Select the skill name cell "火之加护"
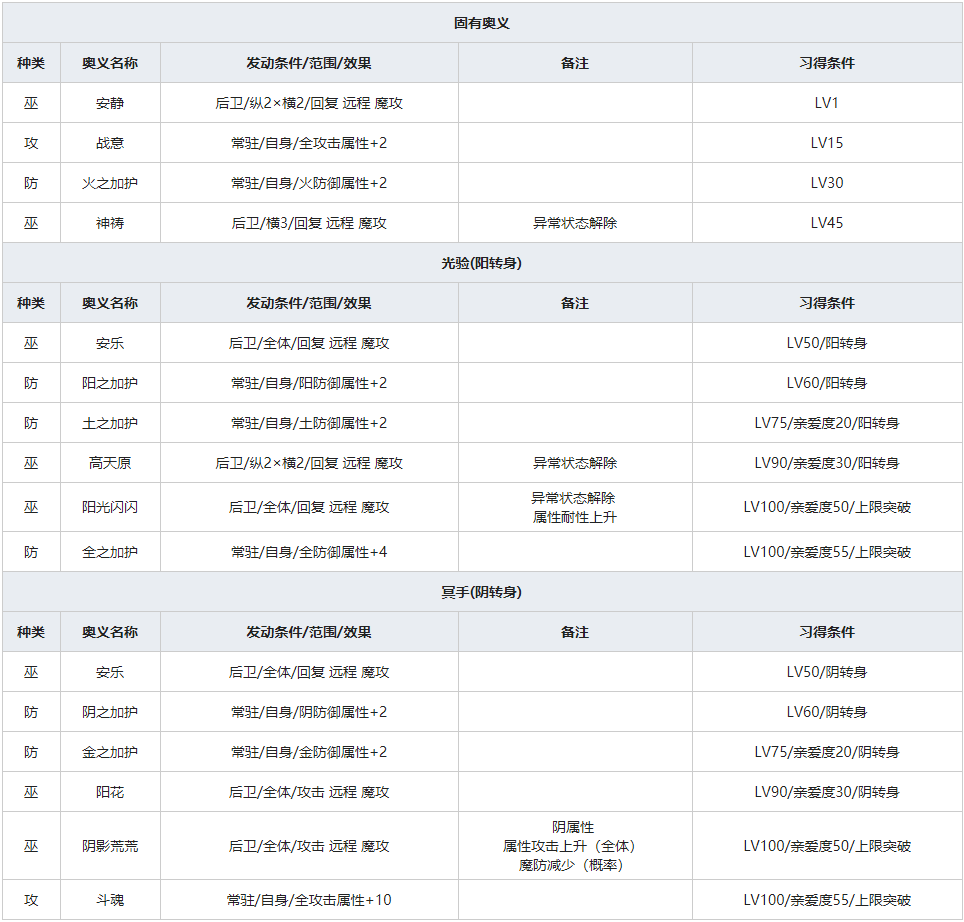This screenshot has height=922, width=964. (110, 183)
